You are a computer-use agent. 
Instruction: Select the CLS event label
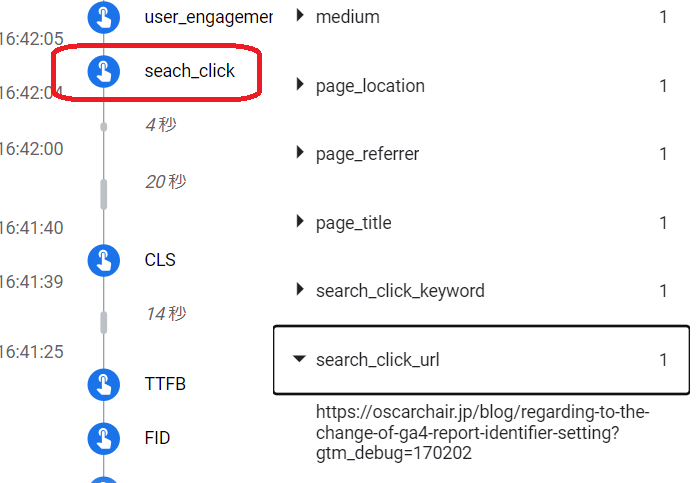pyautogui.click(x=160, y=260)
